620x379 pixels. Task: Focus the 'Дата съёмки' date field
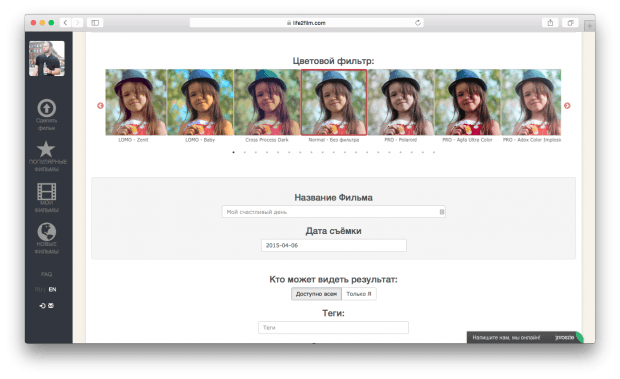pos(334,245)
